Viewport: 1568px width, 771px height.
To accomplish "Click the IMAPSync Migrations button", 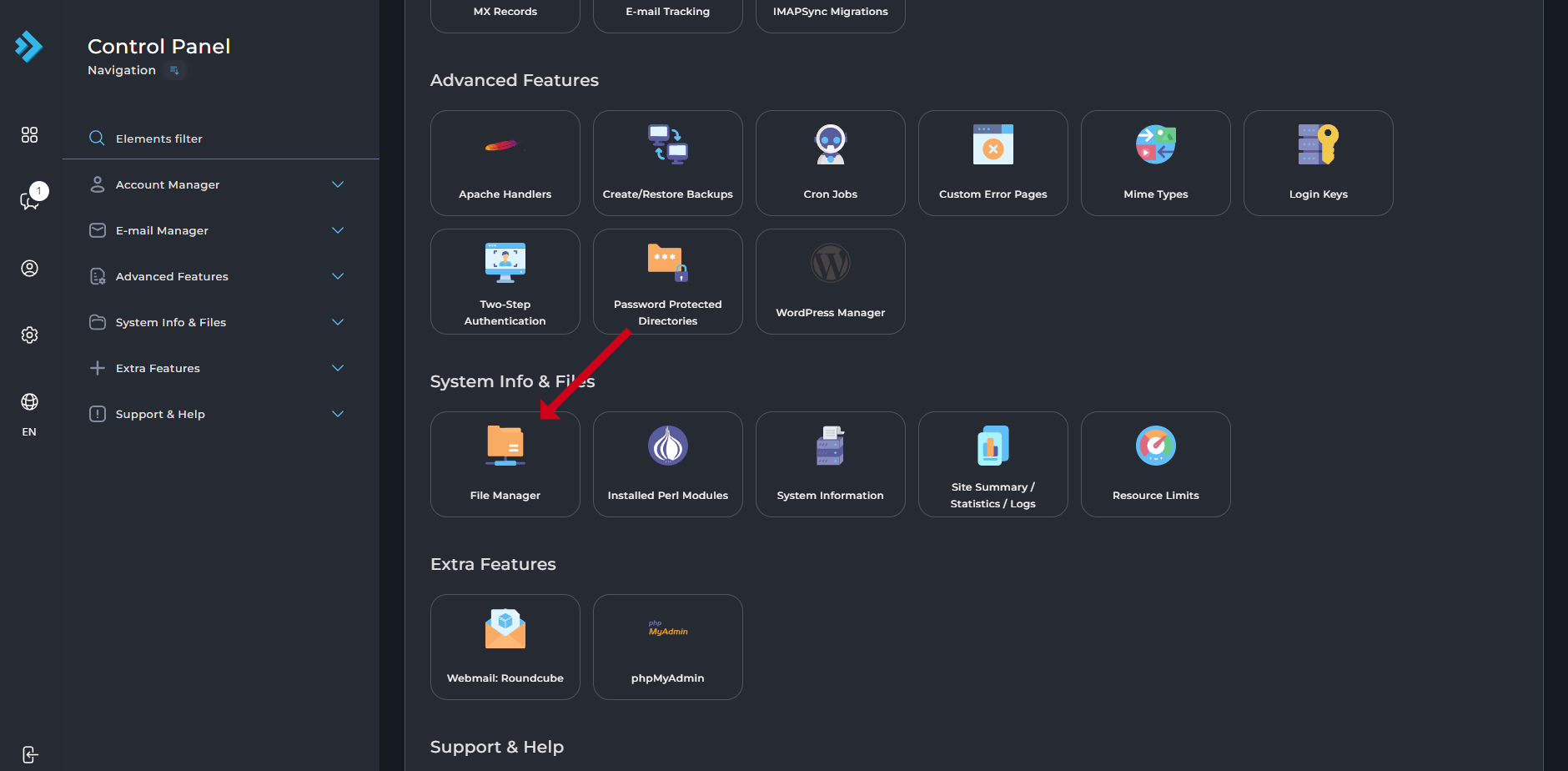I will click(830, 12).
